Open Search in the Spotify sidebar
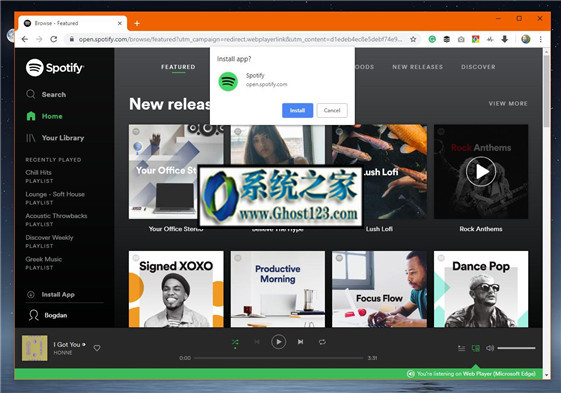The height and width of the screenshot is (393, 561). (46, 94)
